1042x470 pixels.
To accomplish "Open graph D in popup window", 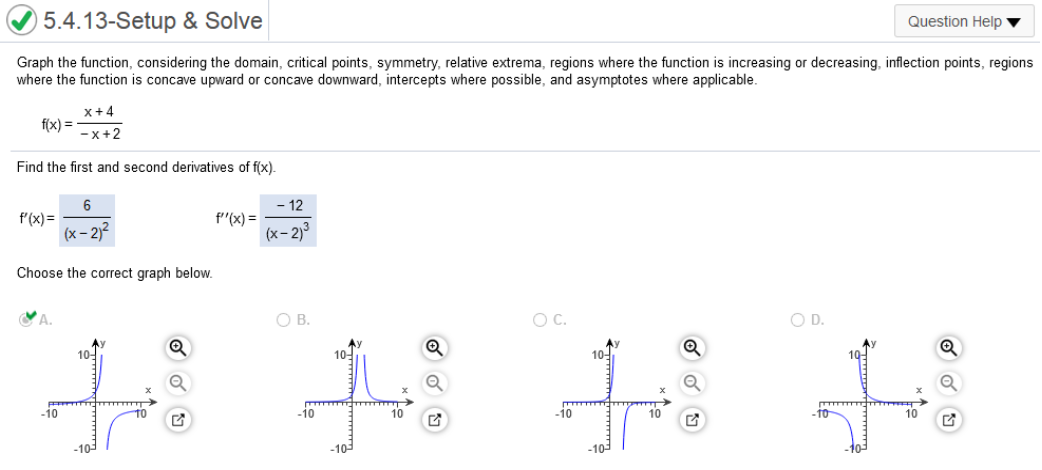I will (949, 419).
